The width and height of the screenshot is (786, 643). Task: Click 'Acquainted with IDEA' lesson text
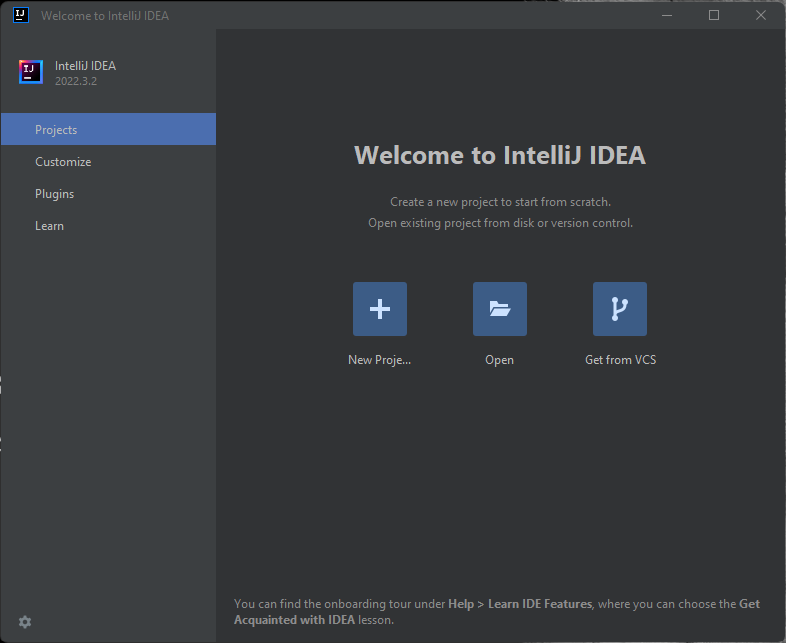(x=294, y=620)
